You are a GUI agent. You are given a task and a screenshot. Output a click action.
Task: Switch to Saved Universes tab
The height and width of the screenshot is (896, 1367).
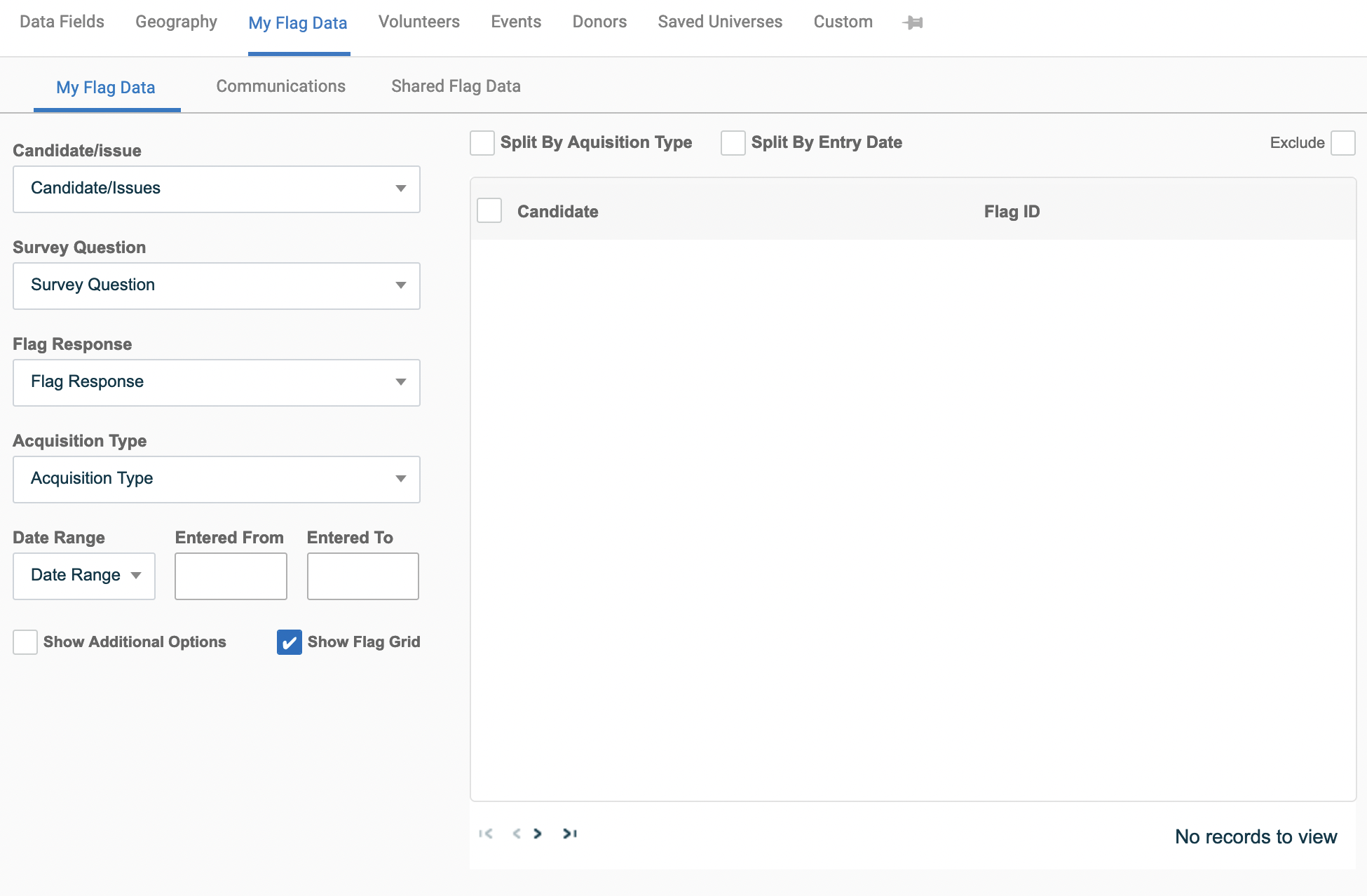coord(720,22)
